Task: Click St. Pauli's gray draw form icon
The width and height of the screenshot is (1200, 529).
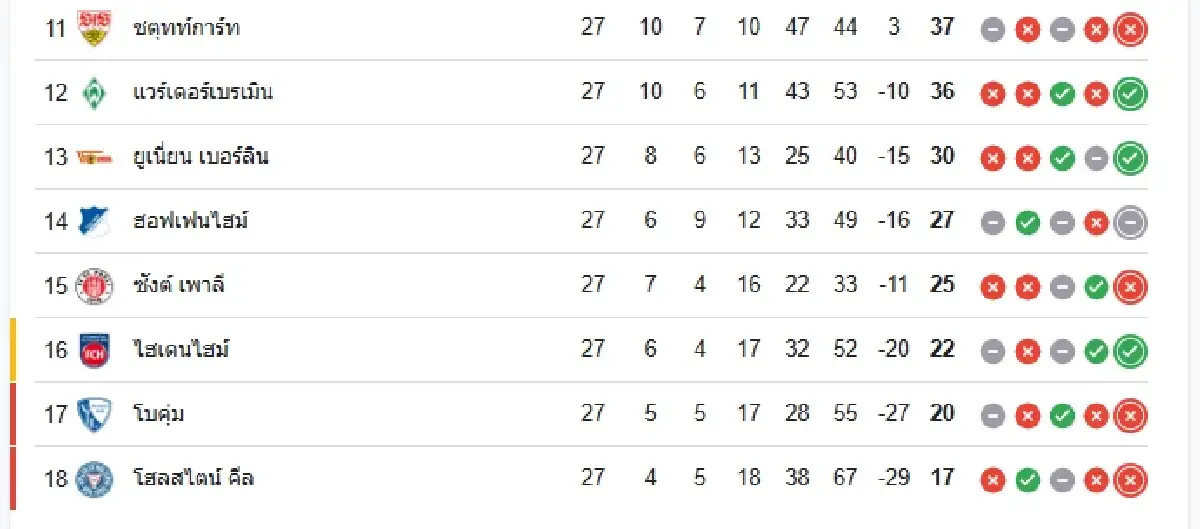Action: tap(1062, 287)
